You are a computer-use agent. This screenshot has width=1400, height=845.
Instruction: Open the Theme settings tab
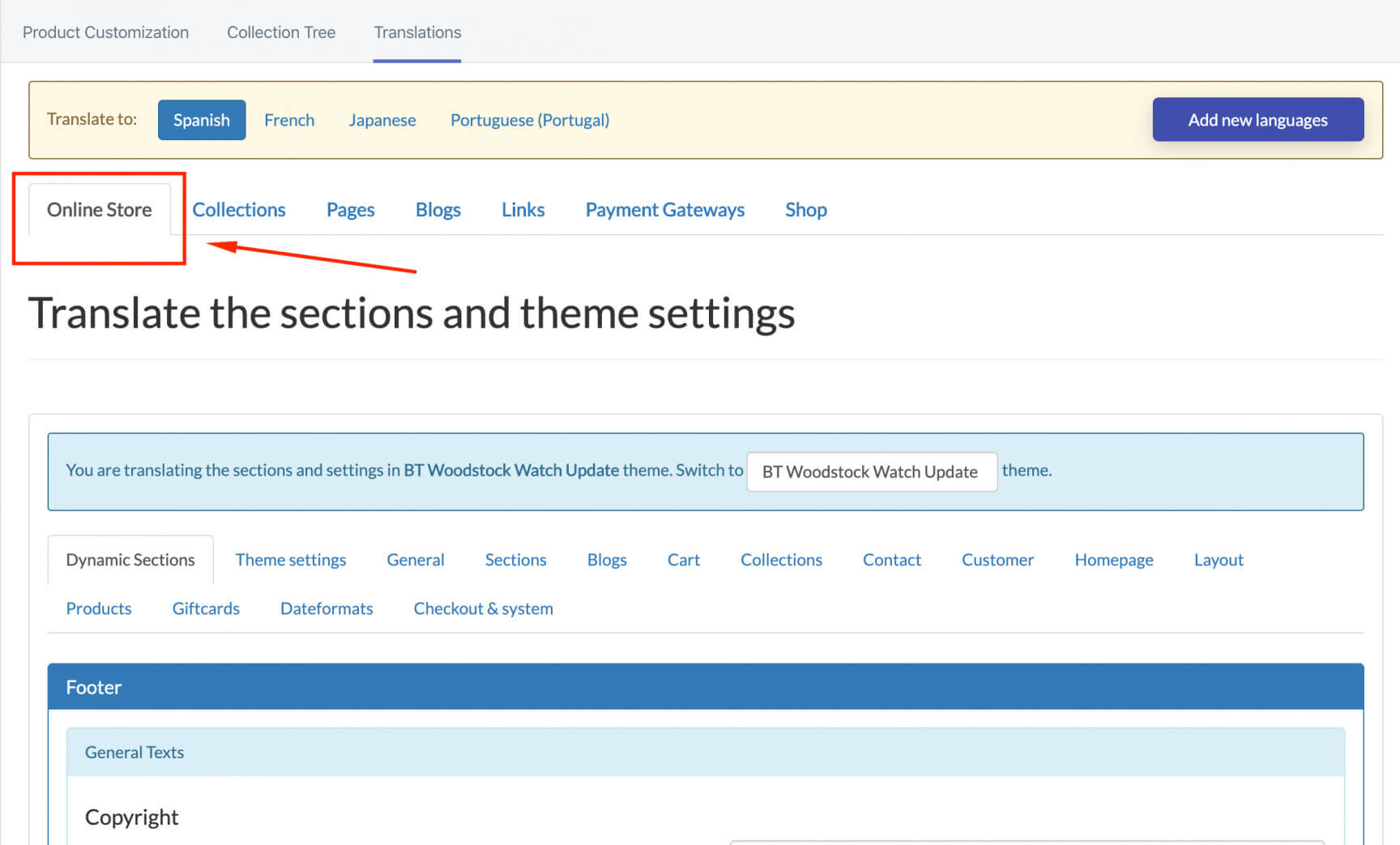290,560
